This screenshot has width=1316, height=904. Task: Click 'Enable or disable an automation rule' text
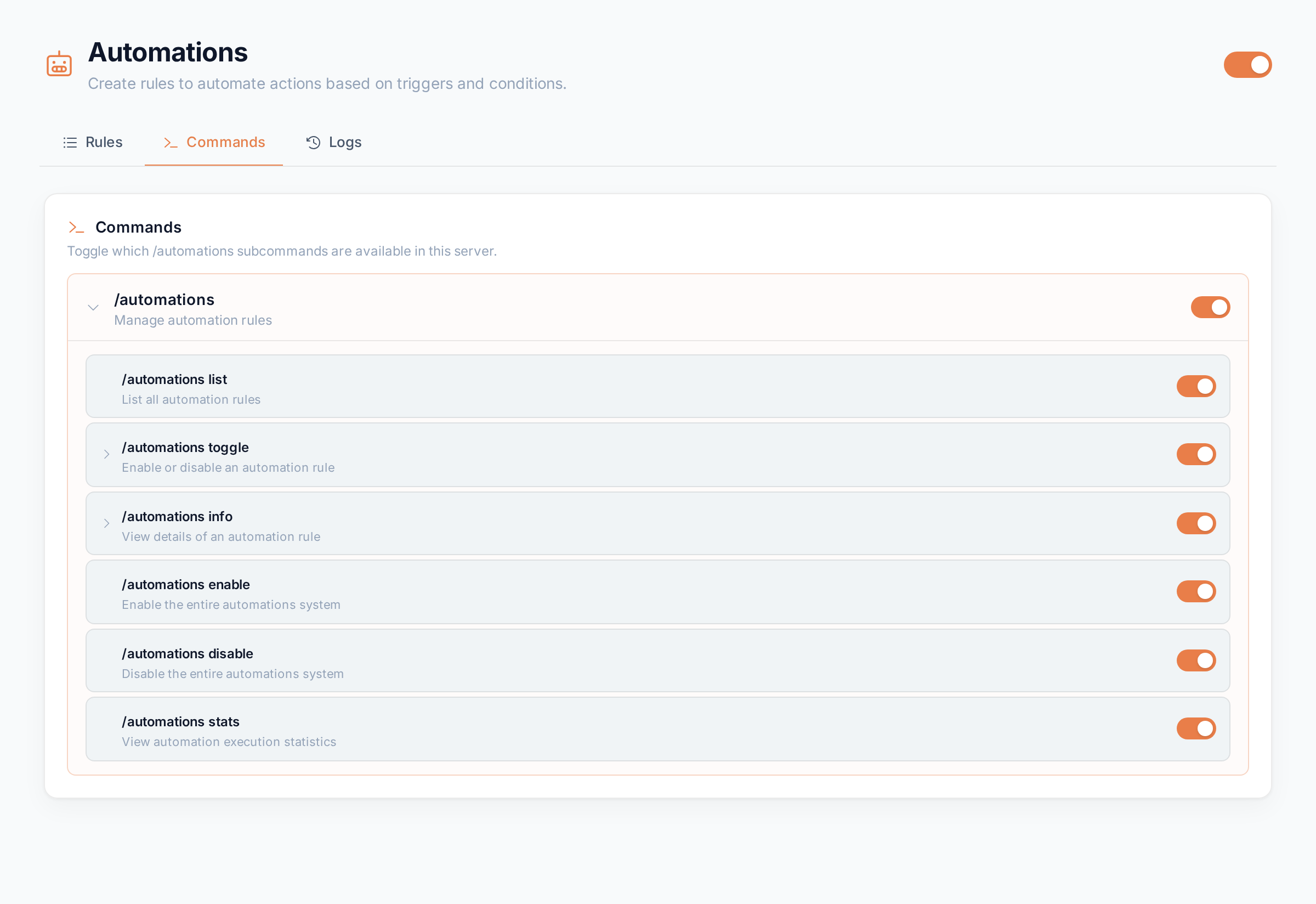click(x=228, y=468)
